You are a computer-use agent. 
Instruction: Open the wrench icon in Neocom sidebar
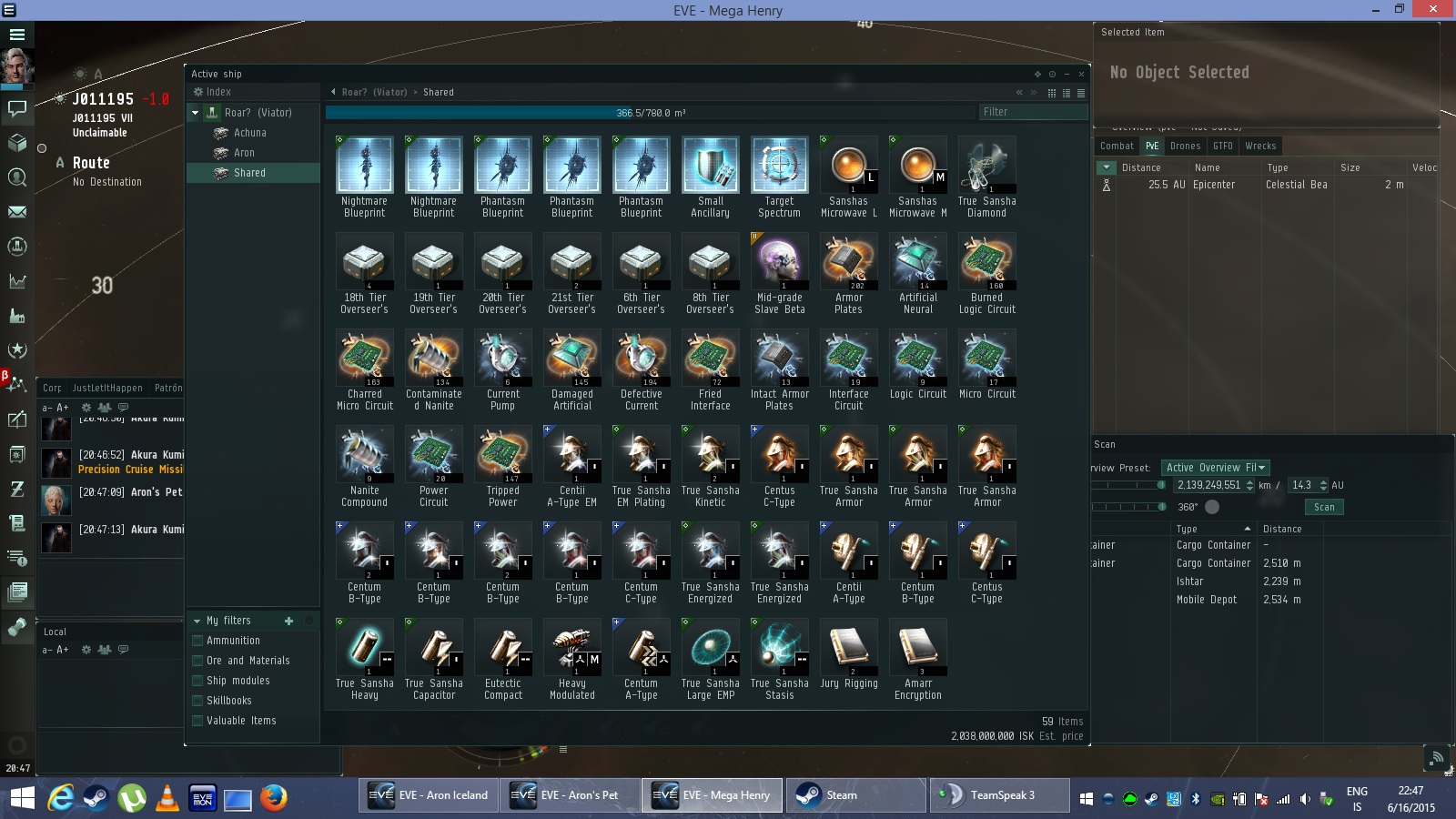point(17,627)
